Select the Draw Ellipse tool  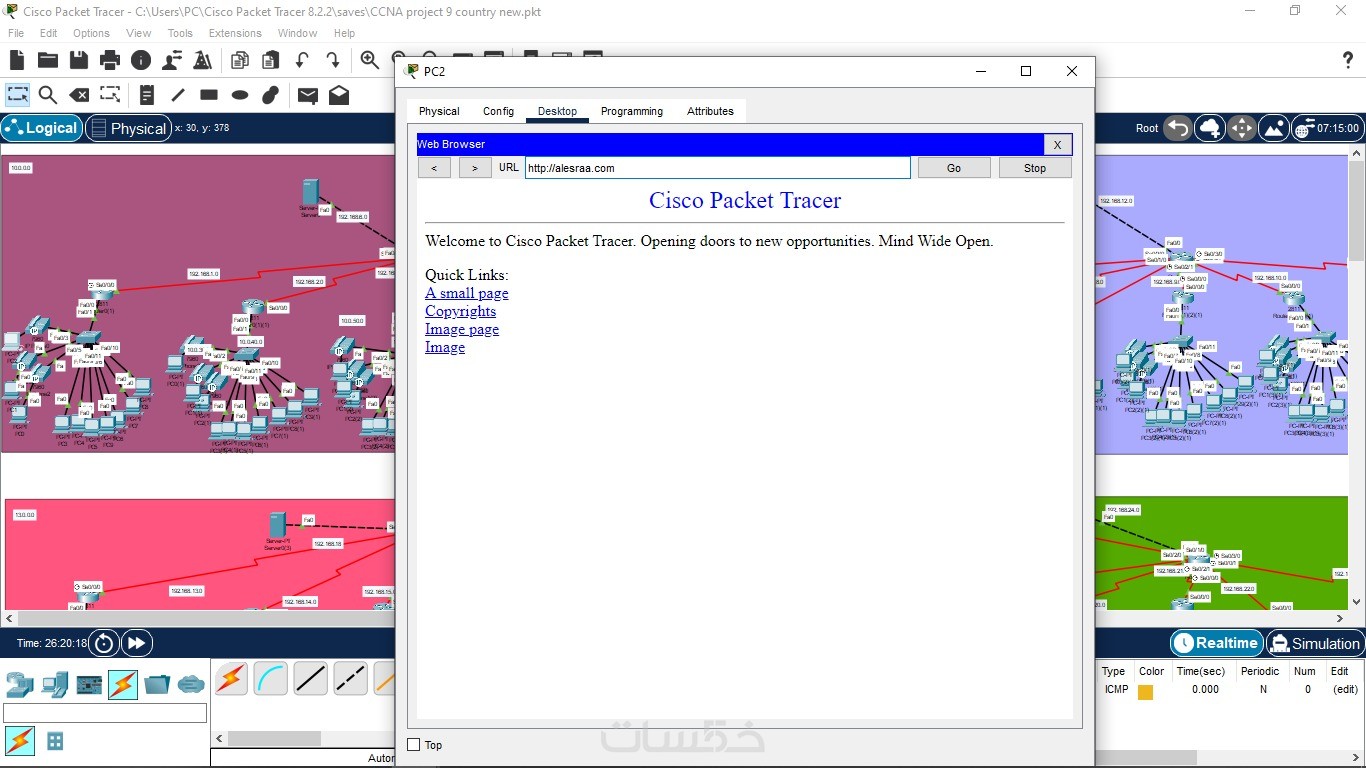tap(240, 95)
